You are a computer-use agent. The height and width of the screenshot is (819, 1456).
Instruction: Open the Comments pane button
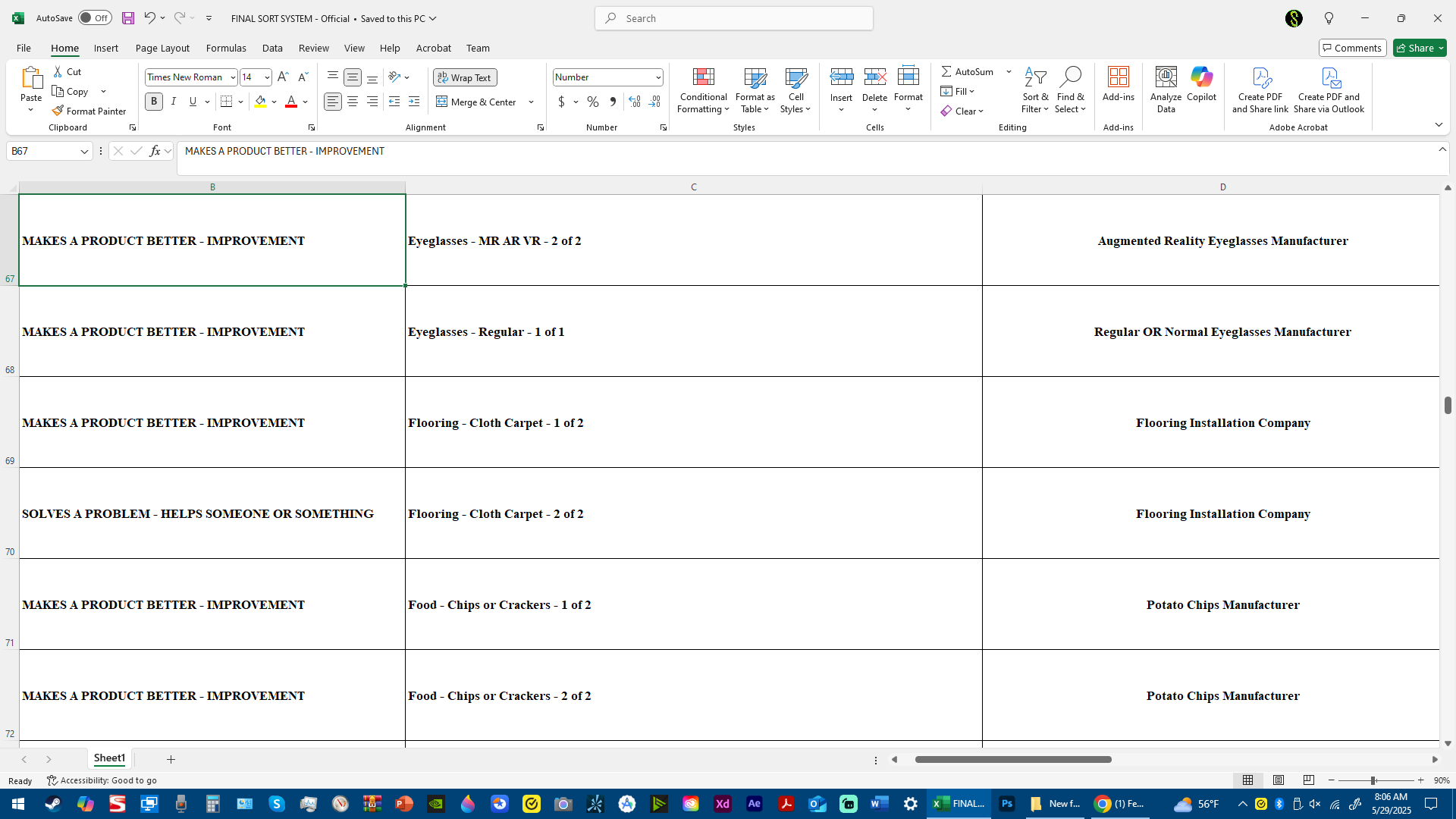point(1352,48)
